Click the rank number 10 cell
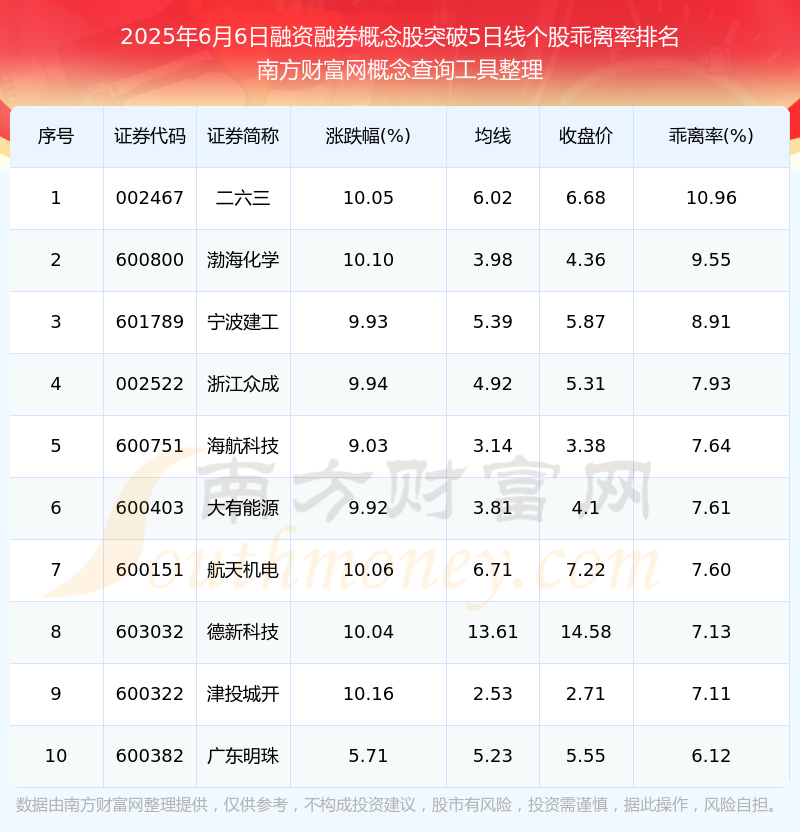The image size is (800, 832). (x=56, y=756)
